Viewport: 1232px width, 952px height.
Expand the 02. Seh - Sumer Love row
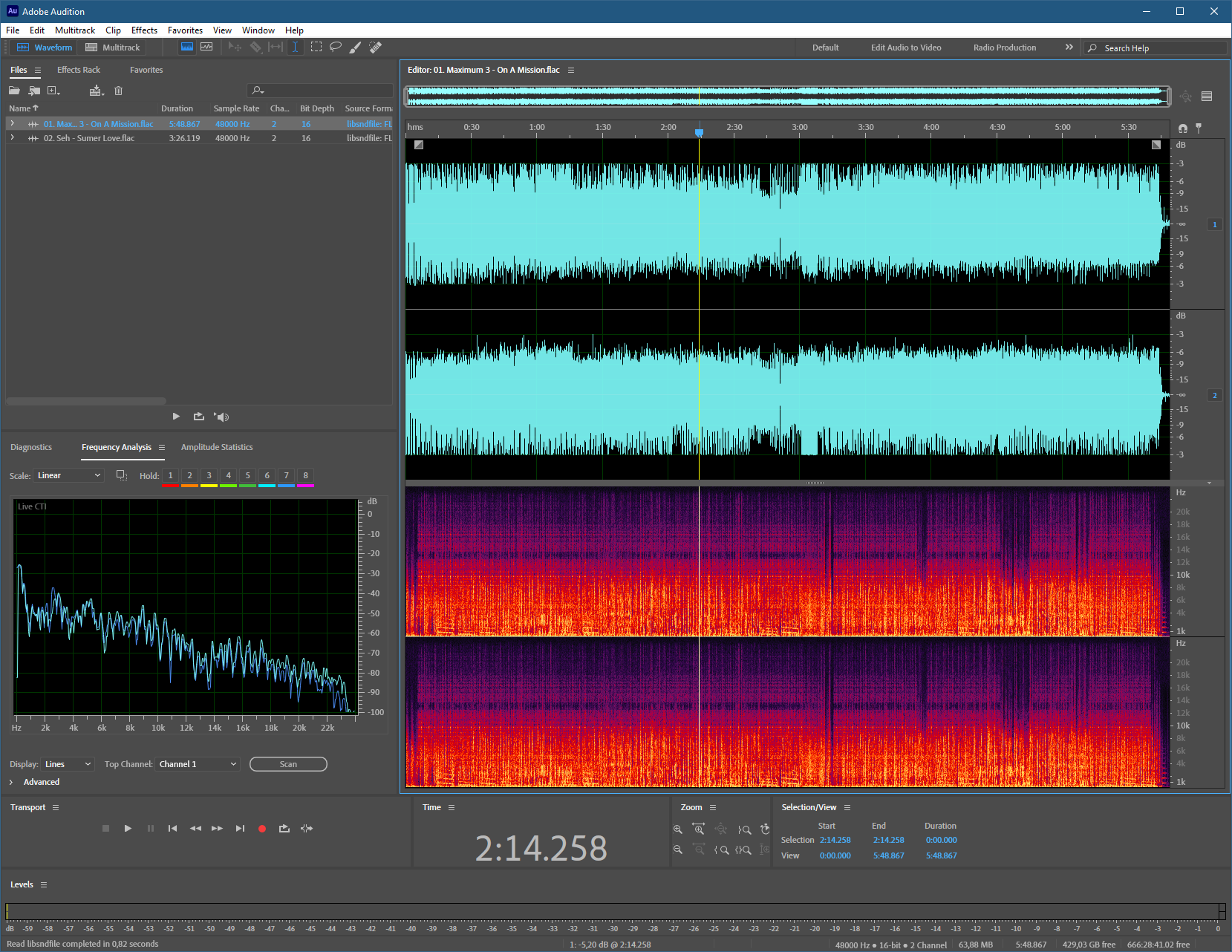12,137
